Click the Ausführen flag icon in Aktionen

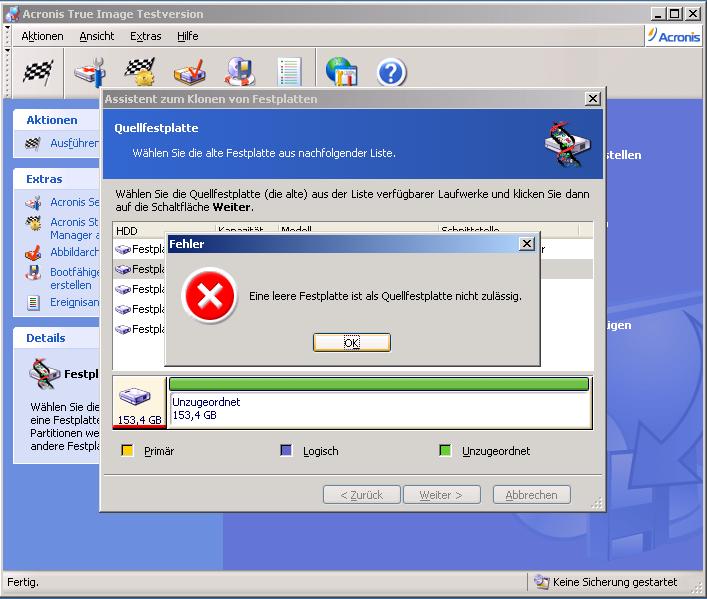[33, 144]
